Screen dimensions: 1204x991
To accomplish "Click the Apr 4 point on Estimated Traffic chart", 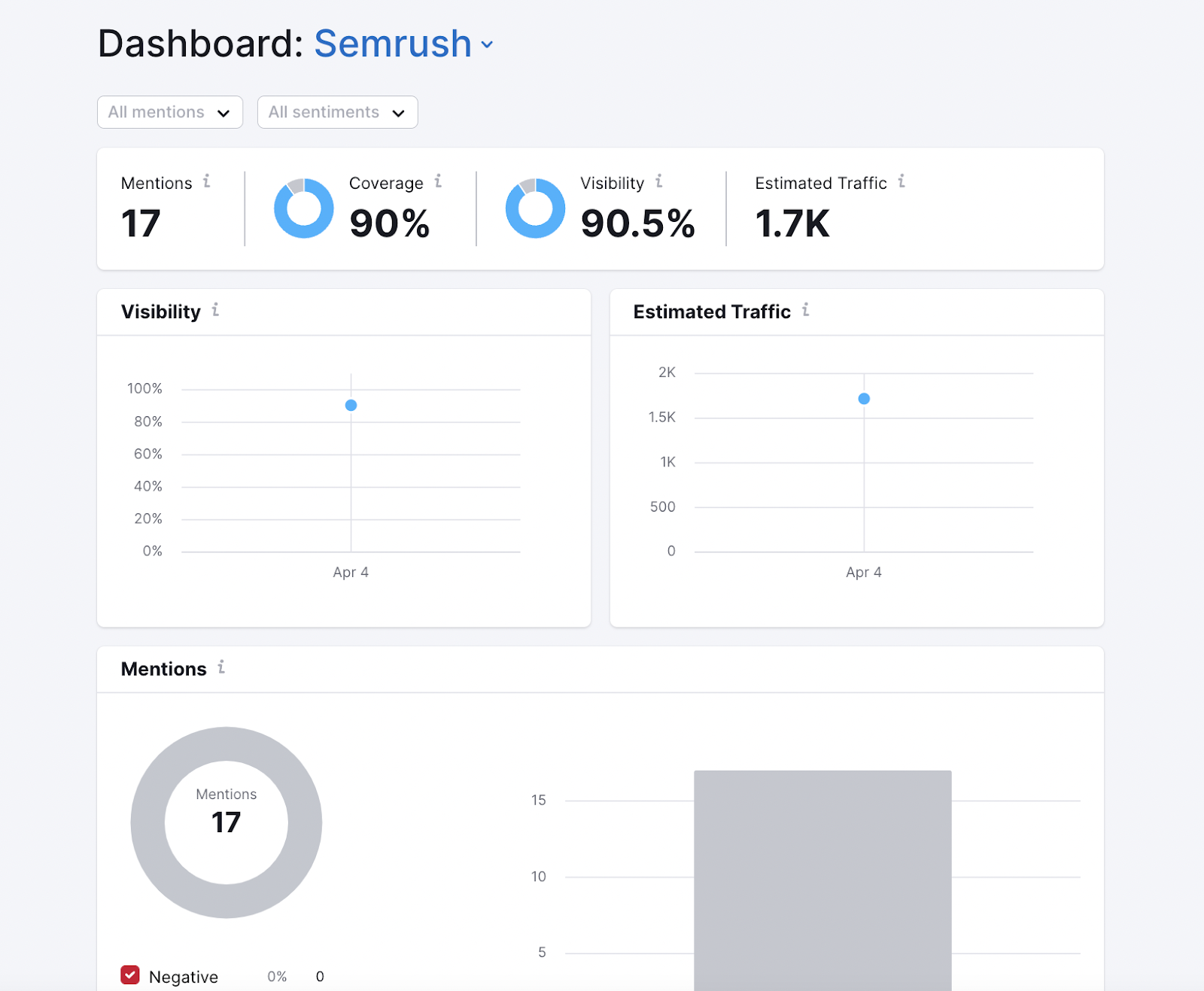I will (x=864, y=399).
